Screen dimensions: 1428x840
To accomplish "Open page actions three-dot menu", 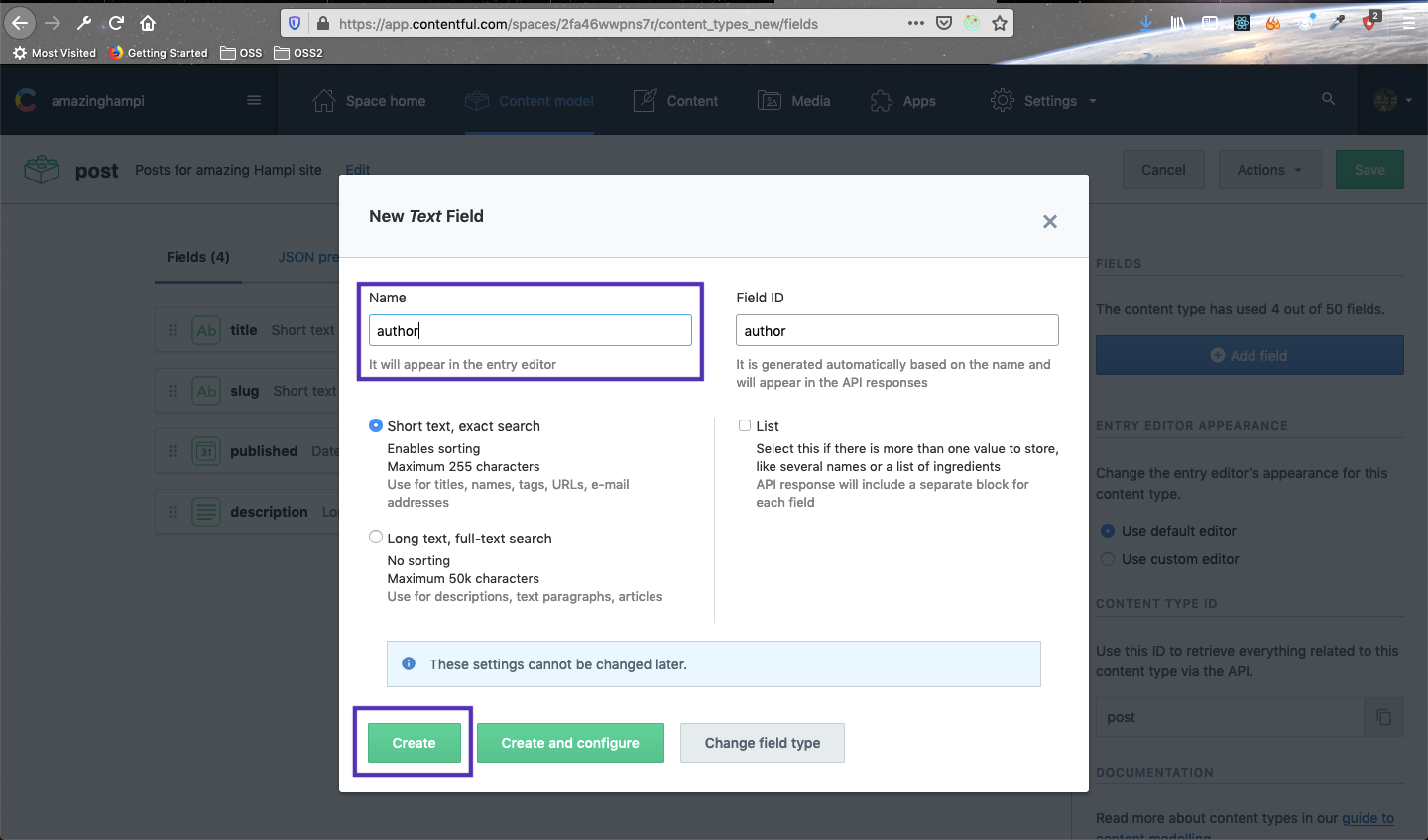I will point(916,23).
